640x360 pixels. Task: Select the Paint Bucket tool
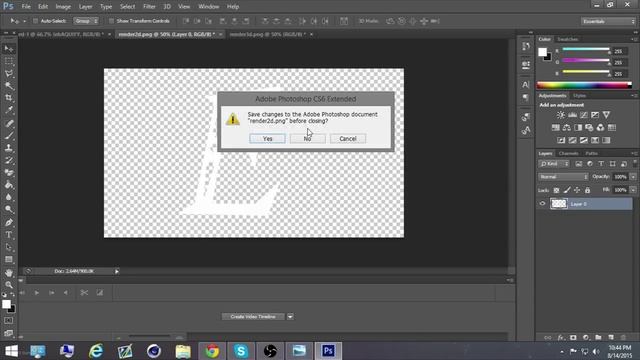coord(9,185)
